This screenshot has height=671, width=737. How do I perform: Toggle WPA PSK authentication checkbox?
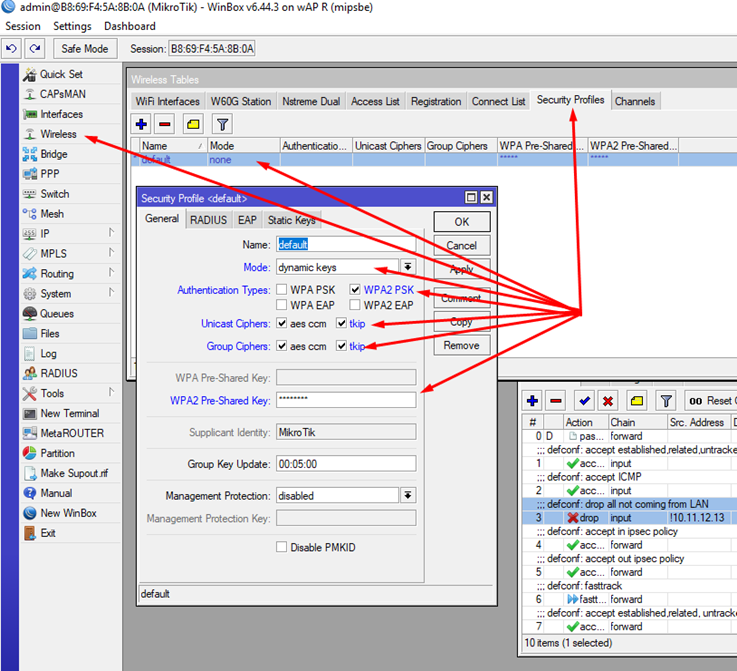282,289
